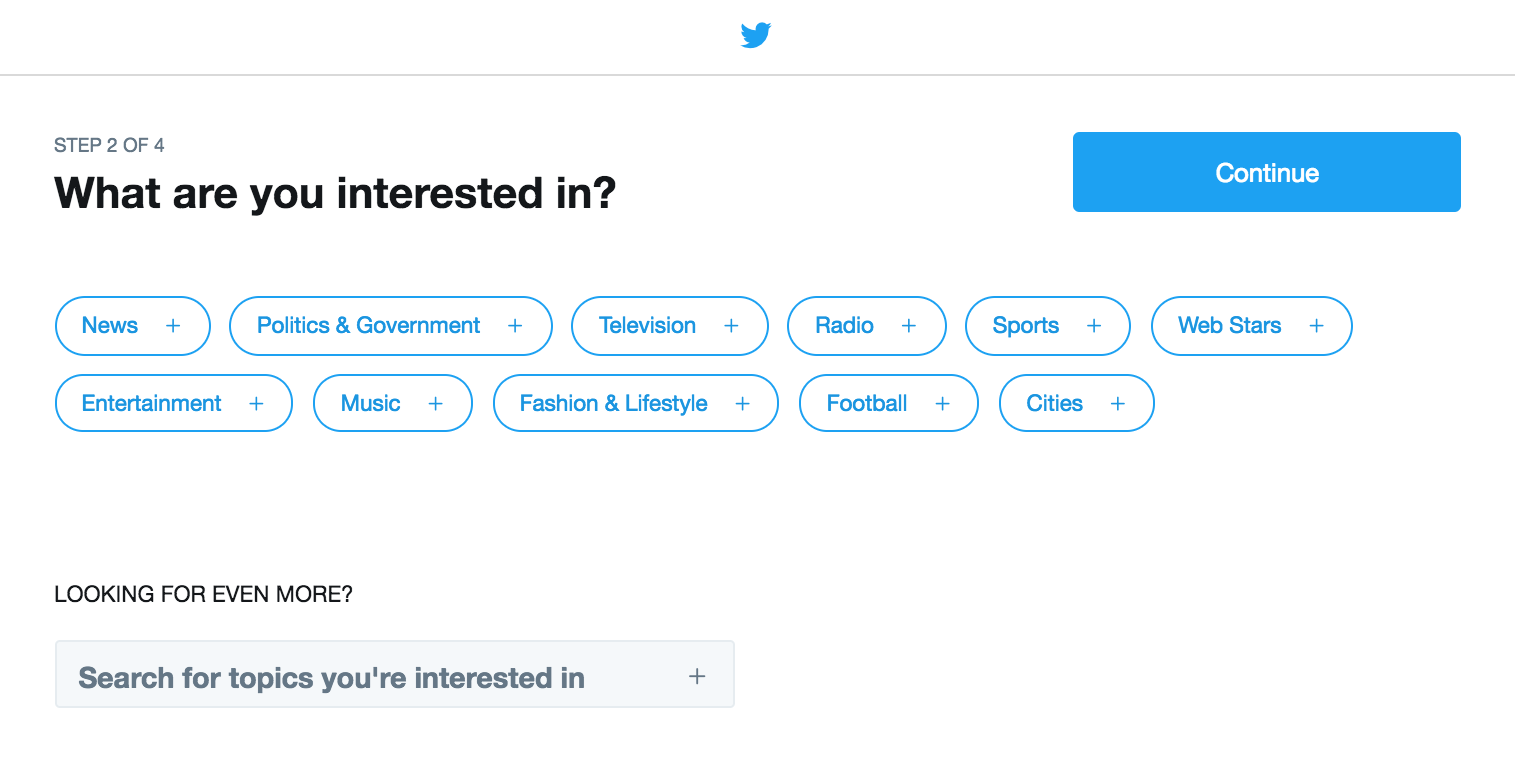Image resolution: width=1515 pixels, height=774 pixels.
Task: Click the plus icon on Radio
Action: (909, 326)
